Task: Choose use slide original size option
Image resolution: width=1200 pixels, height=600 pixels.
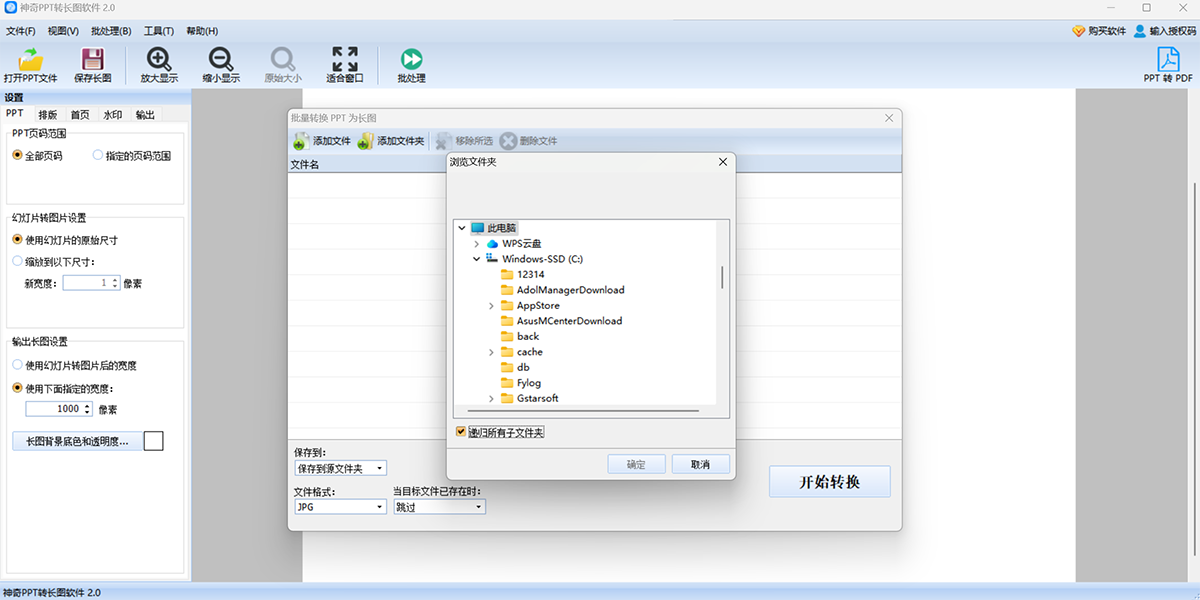Action: (x=17, y=240)
